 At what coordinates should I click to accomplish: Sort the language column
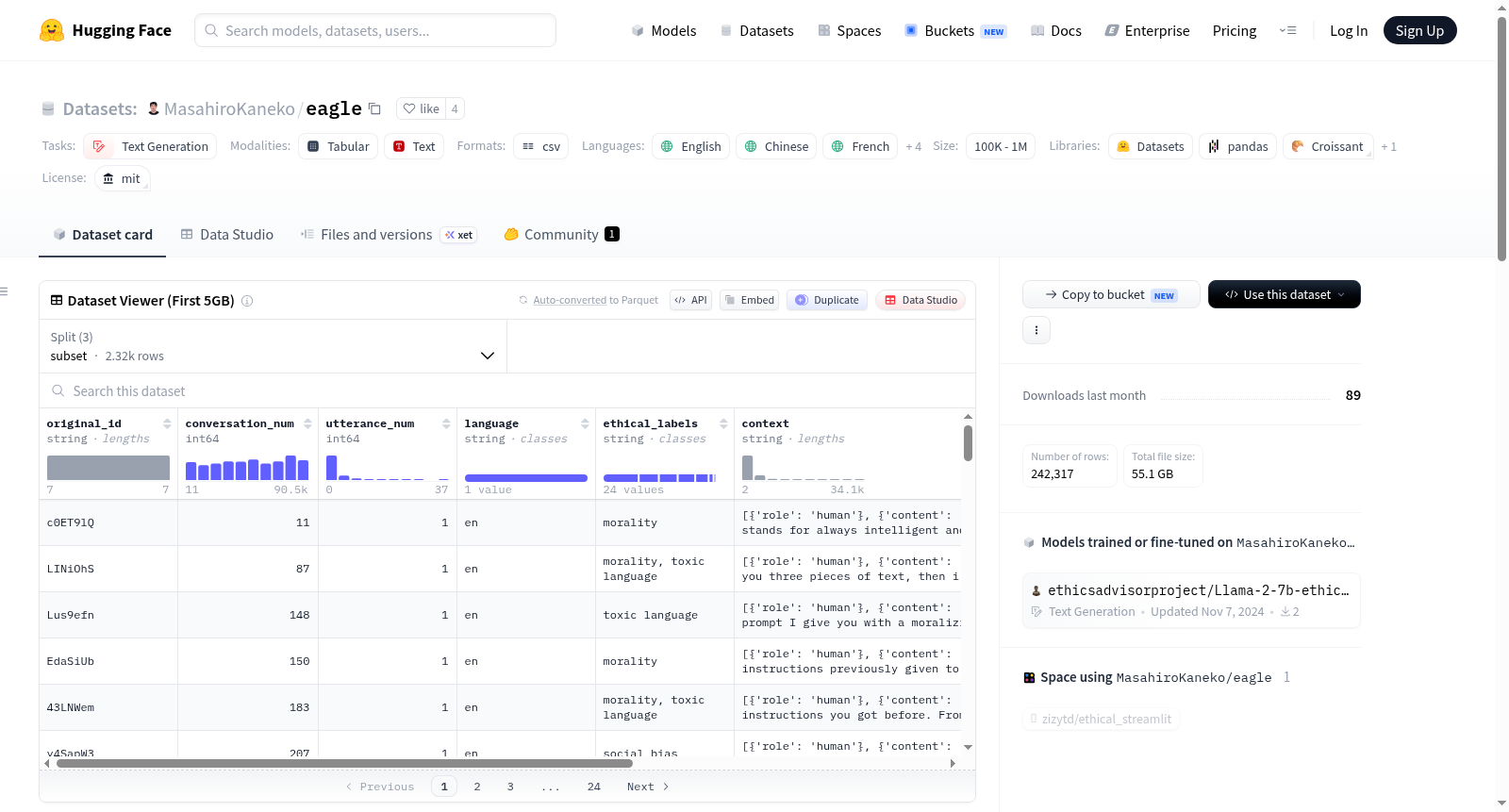pos(585,423)
